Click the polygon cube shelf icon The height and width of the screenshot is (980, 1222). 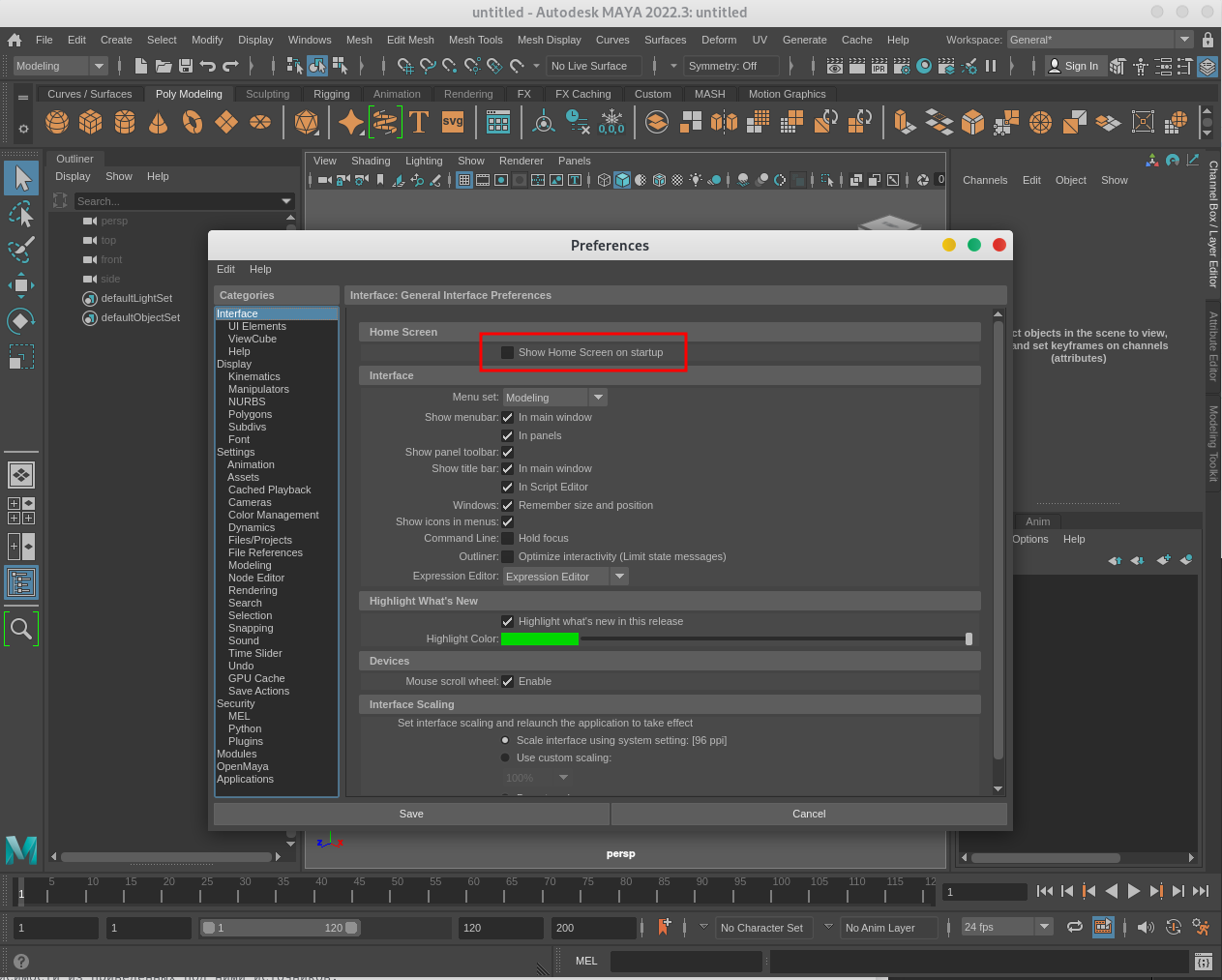[x=91, y=122]
